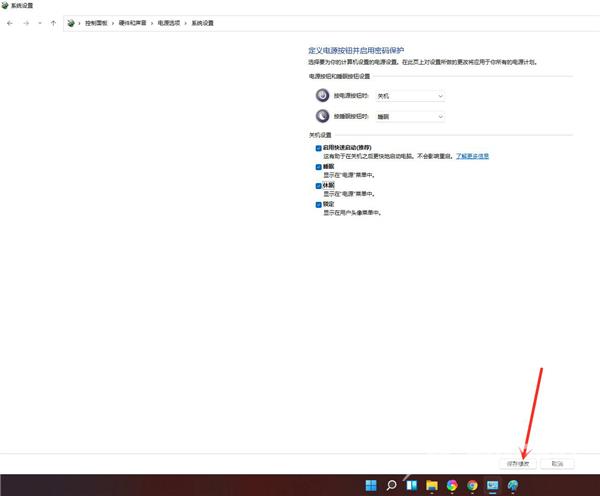600x496 pixels.
Task: Click 取消 button
Action: pos(557,463)
